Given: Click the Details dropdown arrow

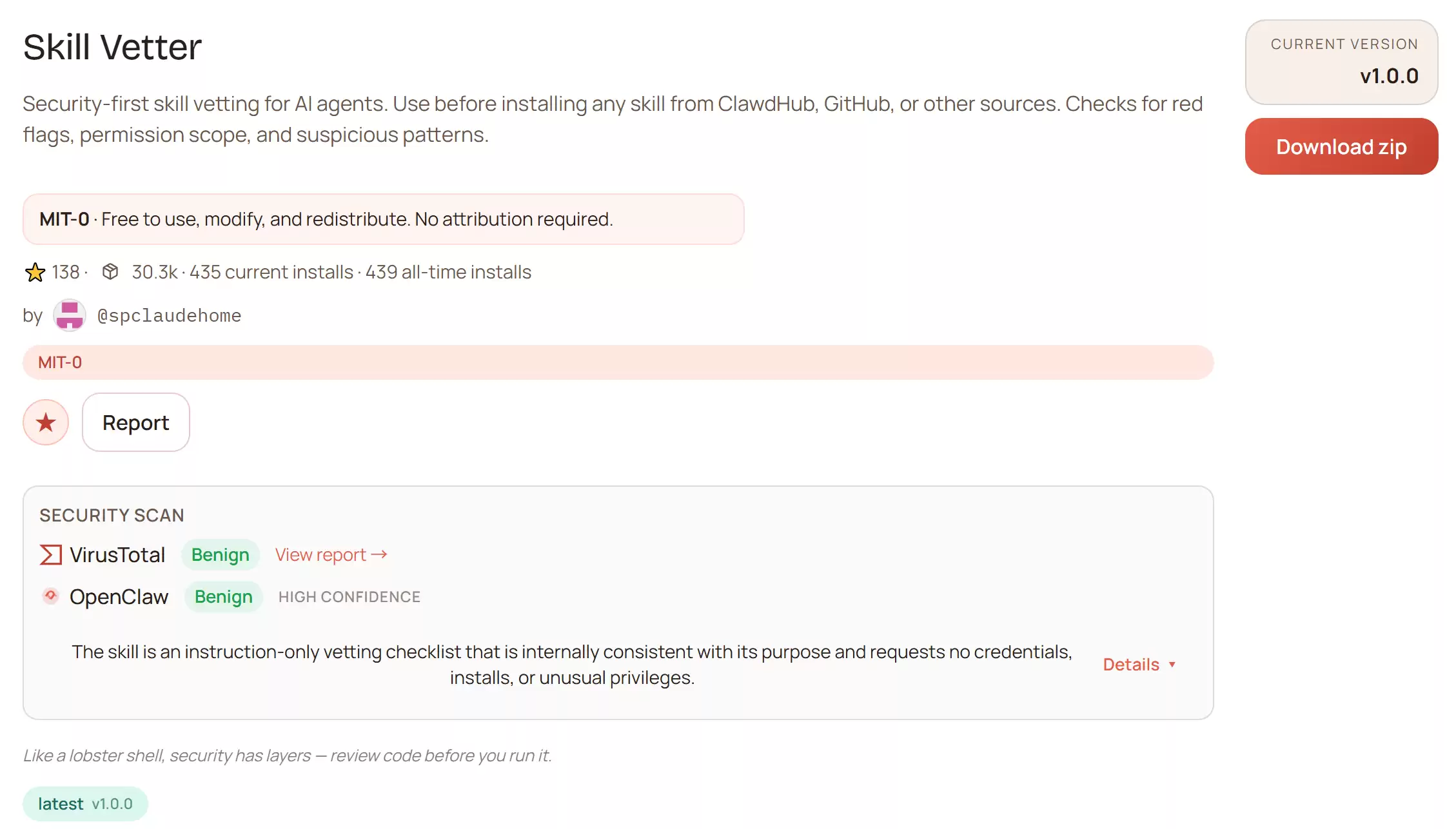Looking at the screenshot, I should [1172, 665].
